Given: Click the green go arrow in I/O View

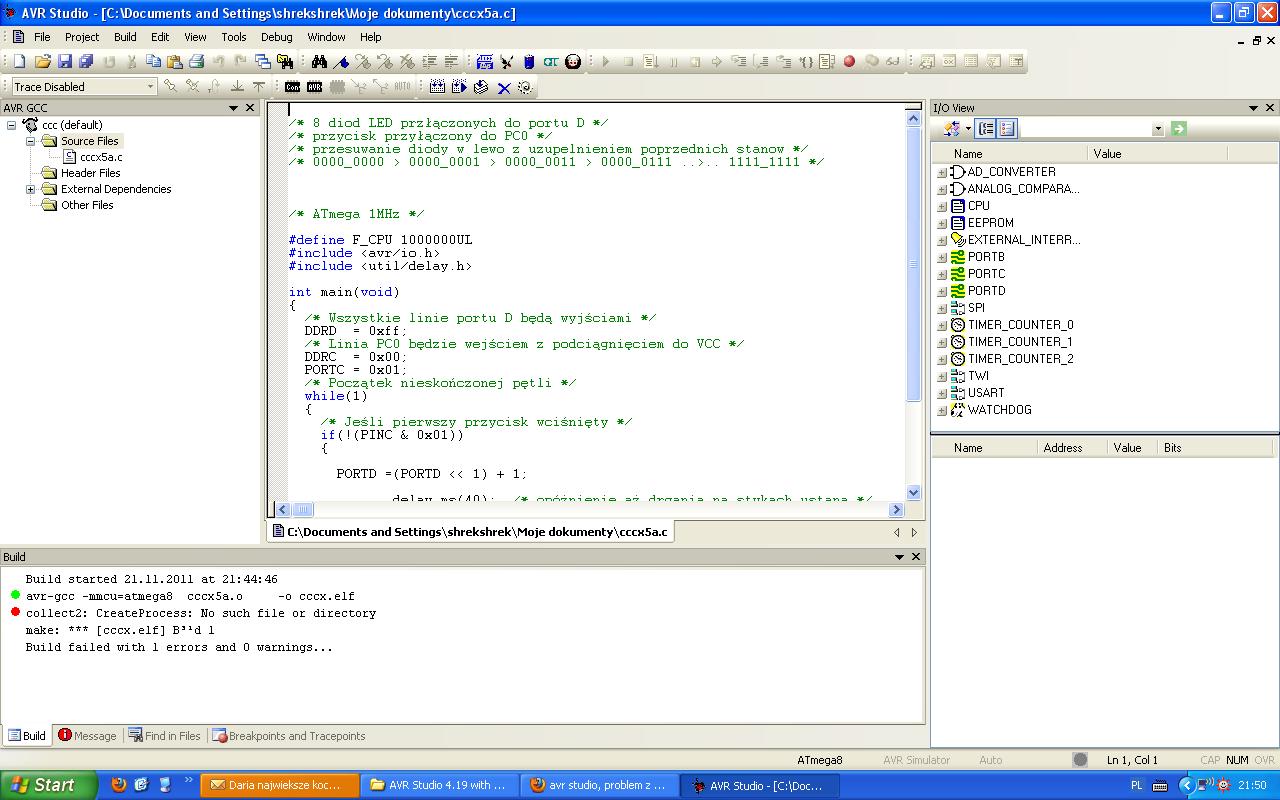Looking at the screenshot, I should [x=1179, y=128].
